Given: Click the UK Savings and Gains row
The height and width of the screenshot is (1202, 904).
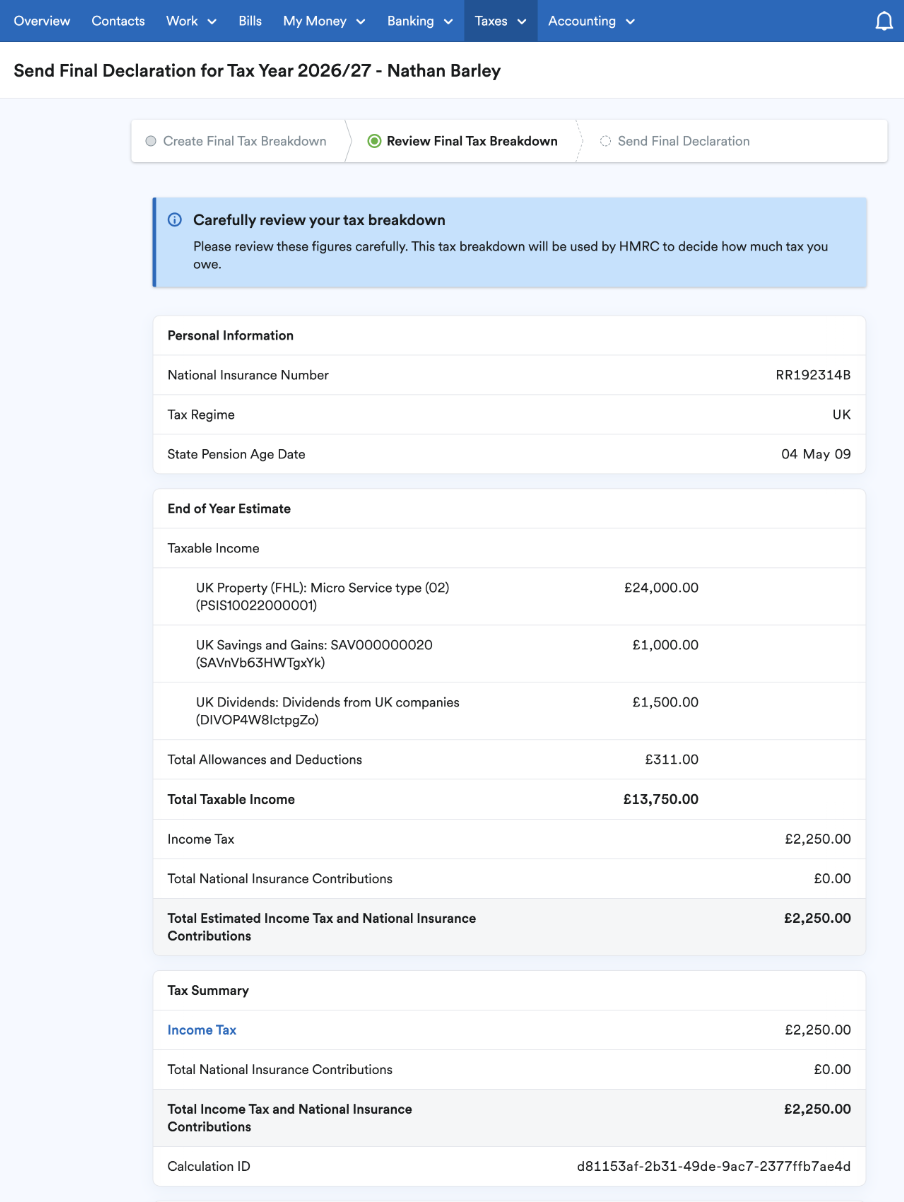Looking at the screenshot, I should pyautogui.click(x=509, y=654).
